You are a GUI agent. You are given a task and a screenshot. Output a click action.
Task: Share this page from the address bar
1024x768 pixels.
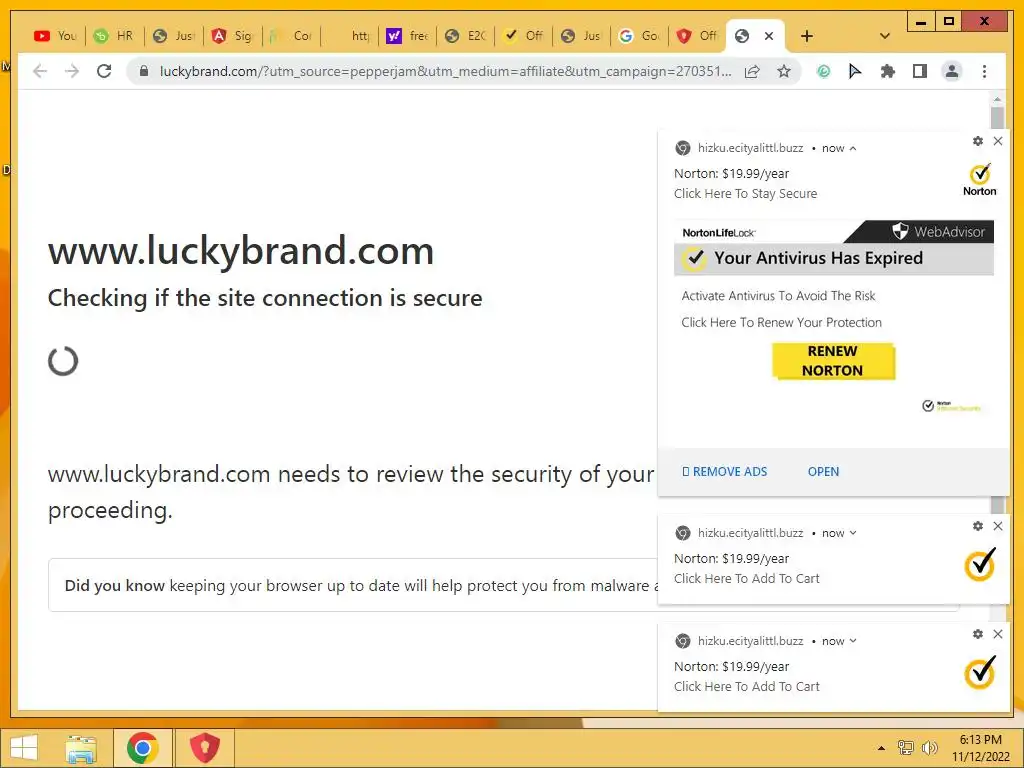coord(752,71)
